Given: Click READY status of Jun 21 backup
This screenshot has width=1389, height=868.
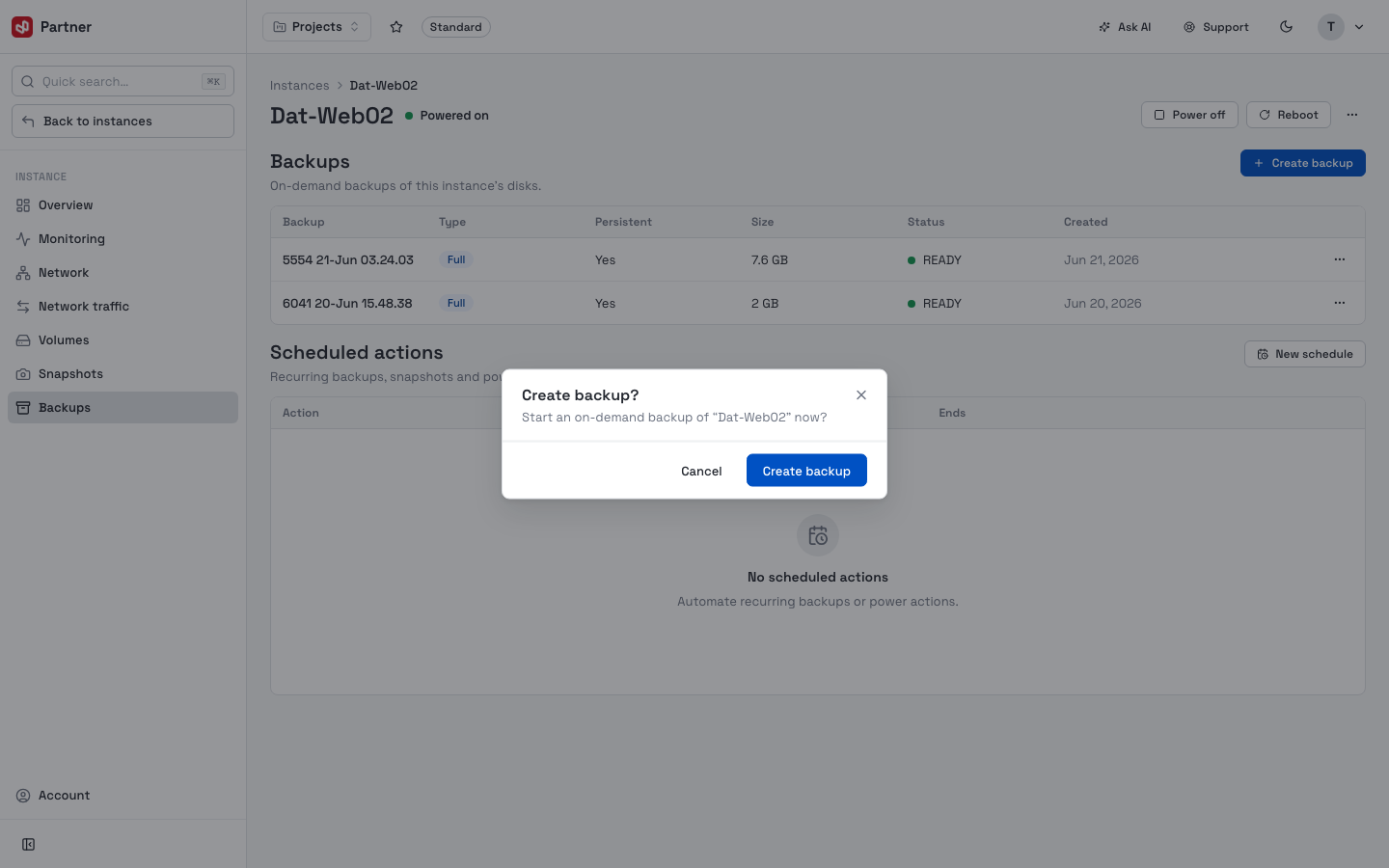Looking at the screenshot, I should (935, 260).
